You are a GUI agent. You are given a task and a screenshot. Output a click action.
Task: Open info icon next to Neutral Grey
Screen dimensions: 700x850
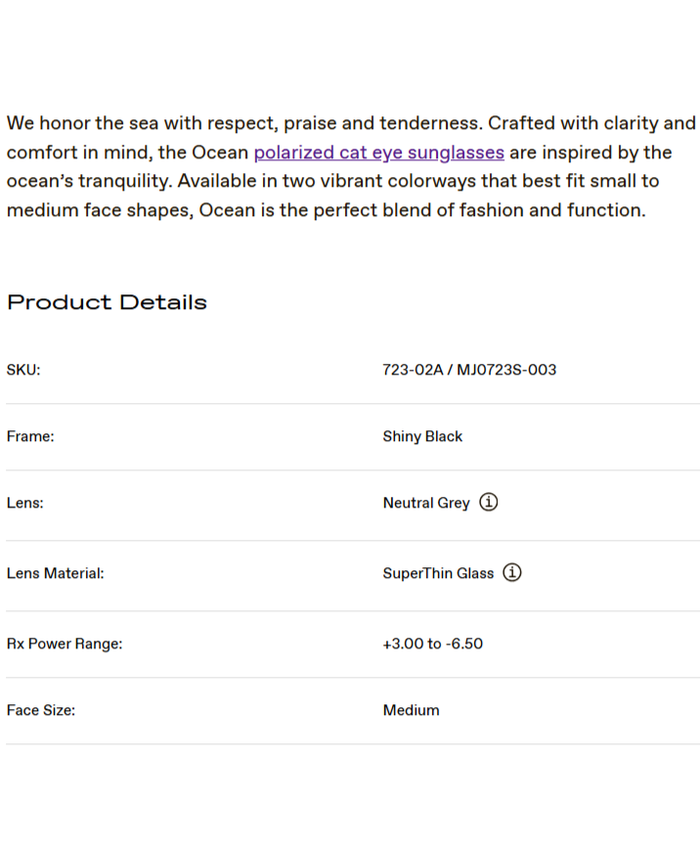click(488, 502)
